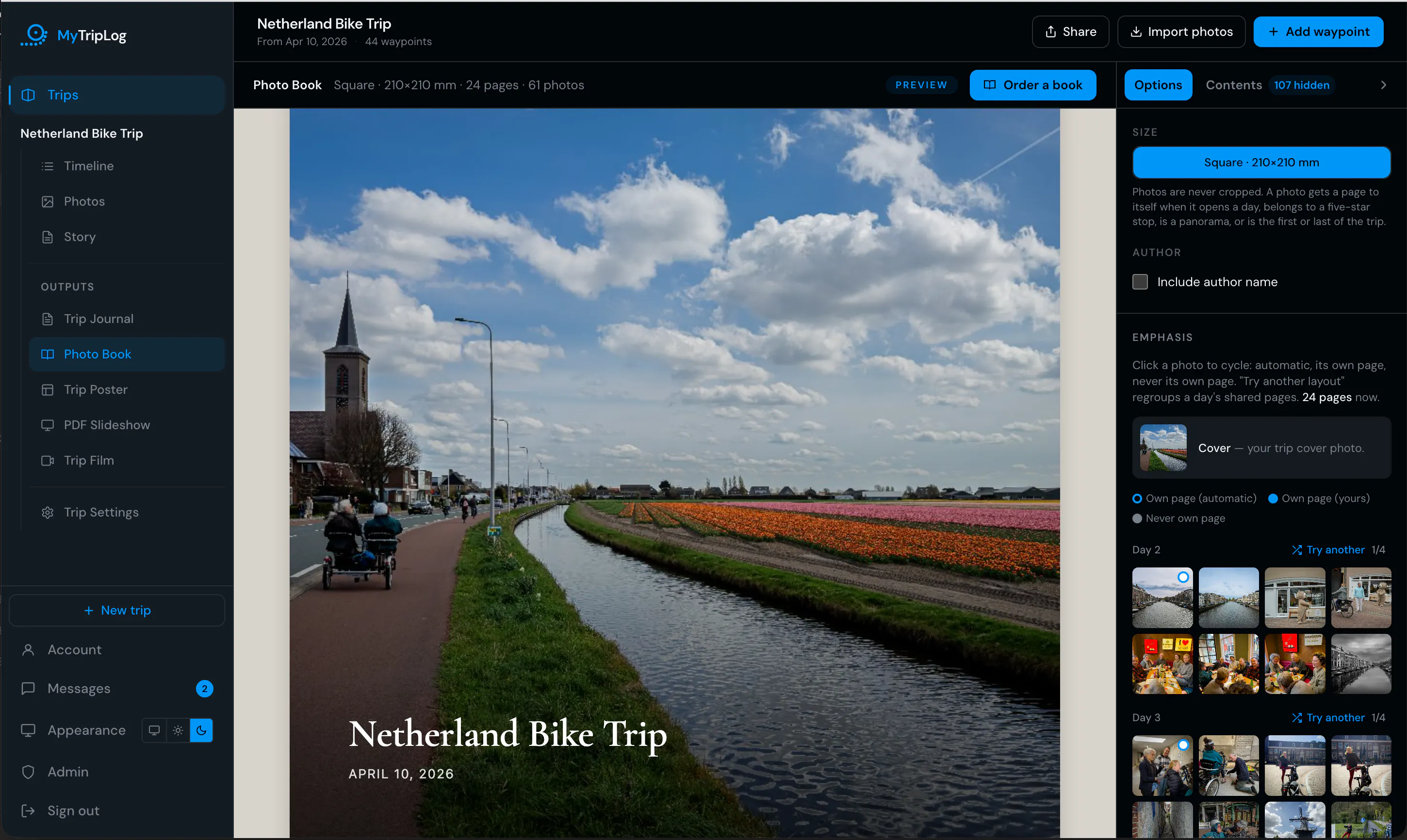Click Own page (yours) legend marker

(x=1273, y=499)
